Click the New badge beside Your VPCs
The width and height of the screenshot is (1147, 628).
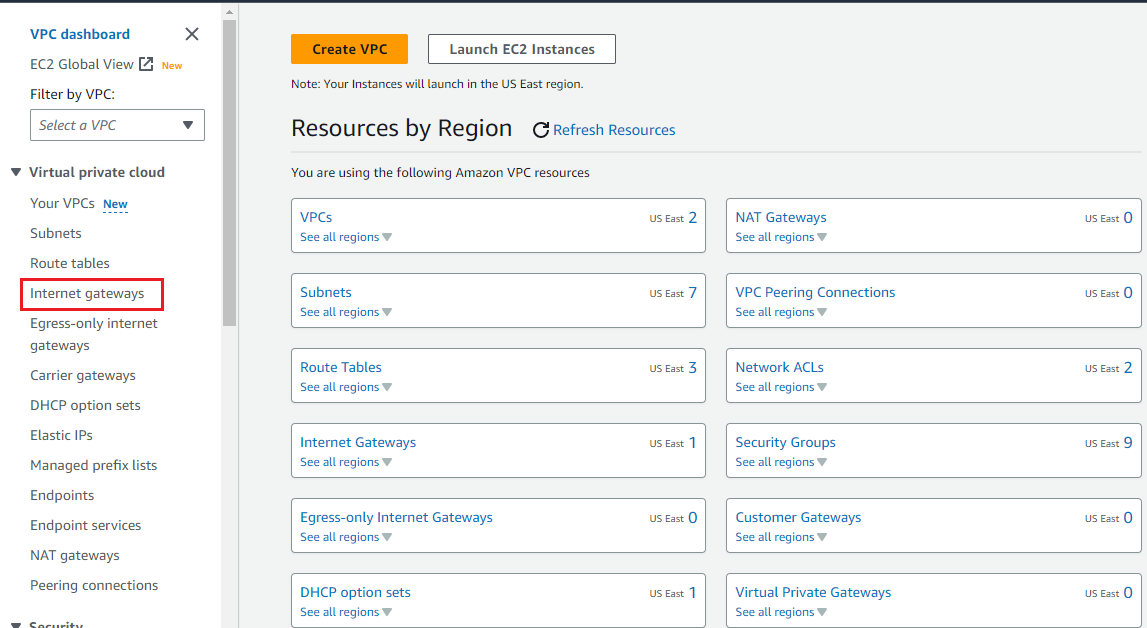[x=116, y=204]
